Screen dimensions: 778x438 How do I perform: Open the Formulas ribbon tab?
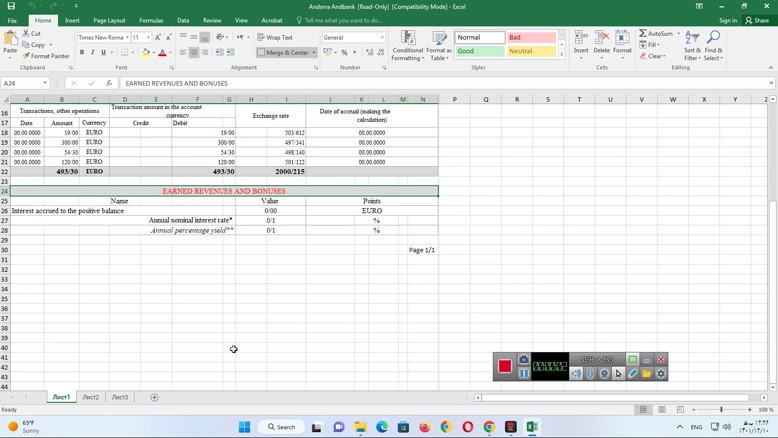tap(151, 20)
